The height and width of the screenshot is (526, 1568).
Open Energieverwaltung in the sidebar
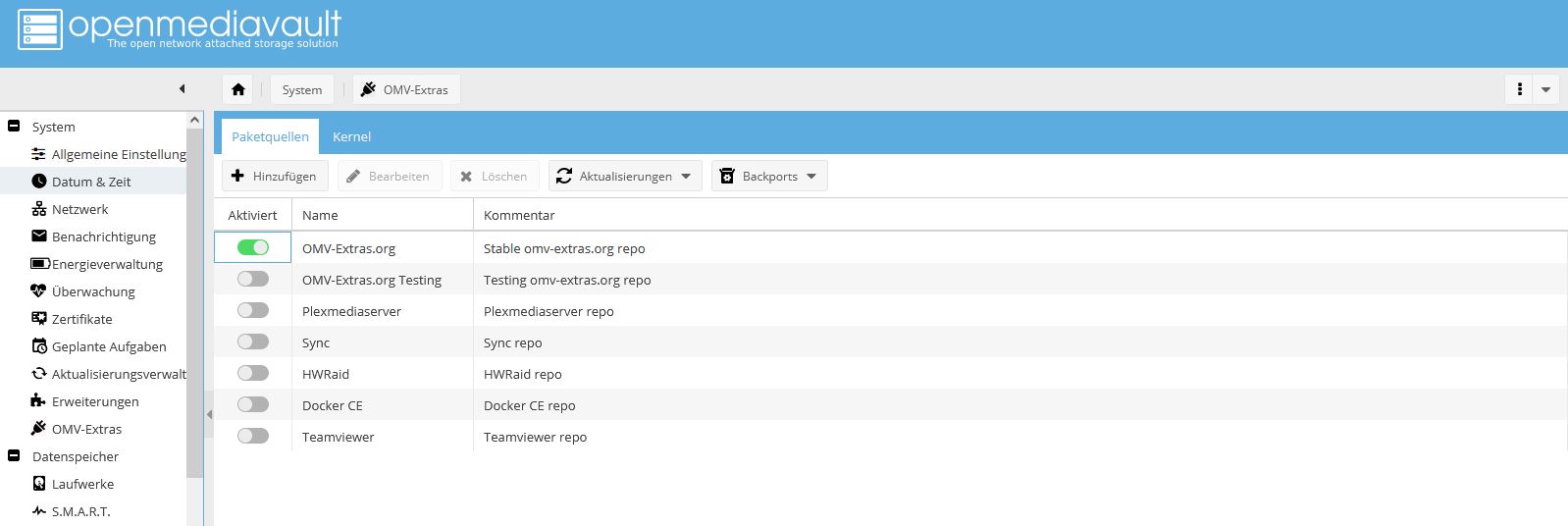[107, 264]
